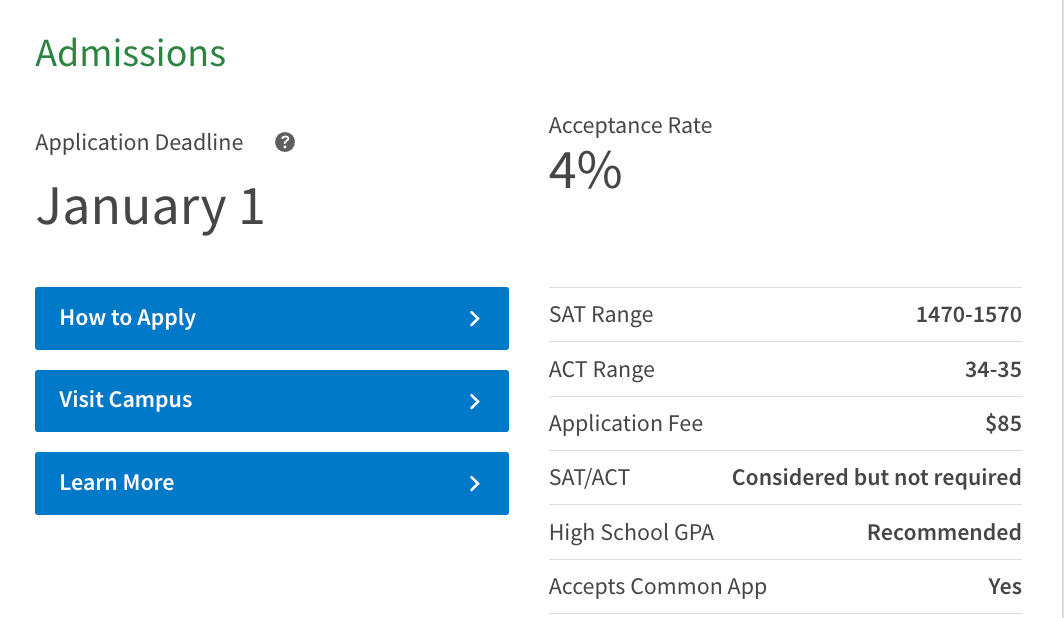The image size is (1064, 618).
Task: Click the How to Apply chevron arrow
Action: 475,319
